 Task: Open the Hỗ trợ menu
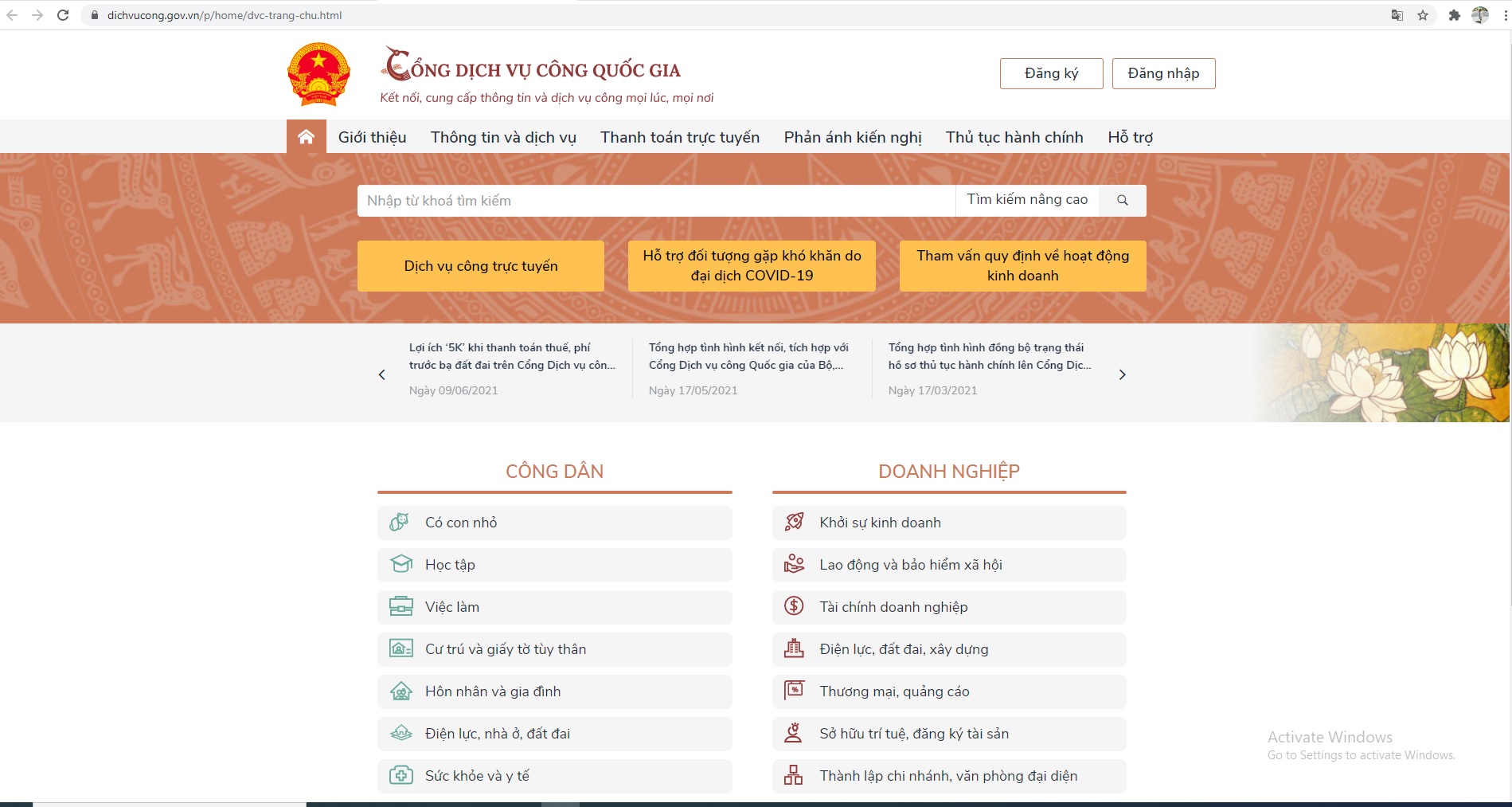(x=1130, y=137)
